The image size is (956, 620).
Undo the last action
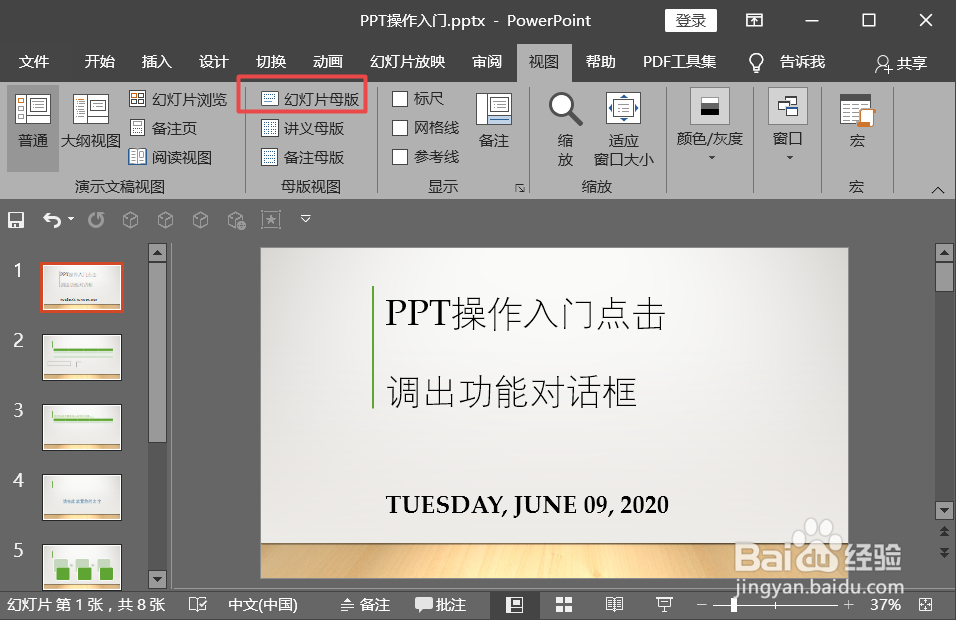tap(52, 219)
